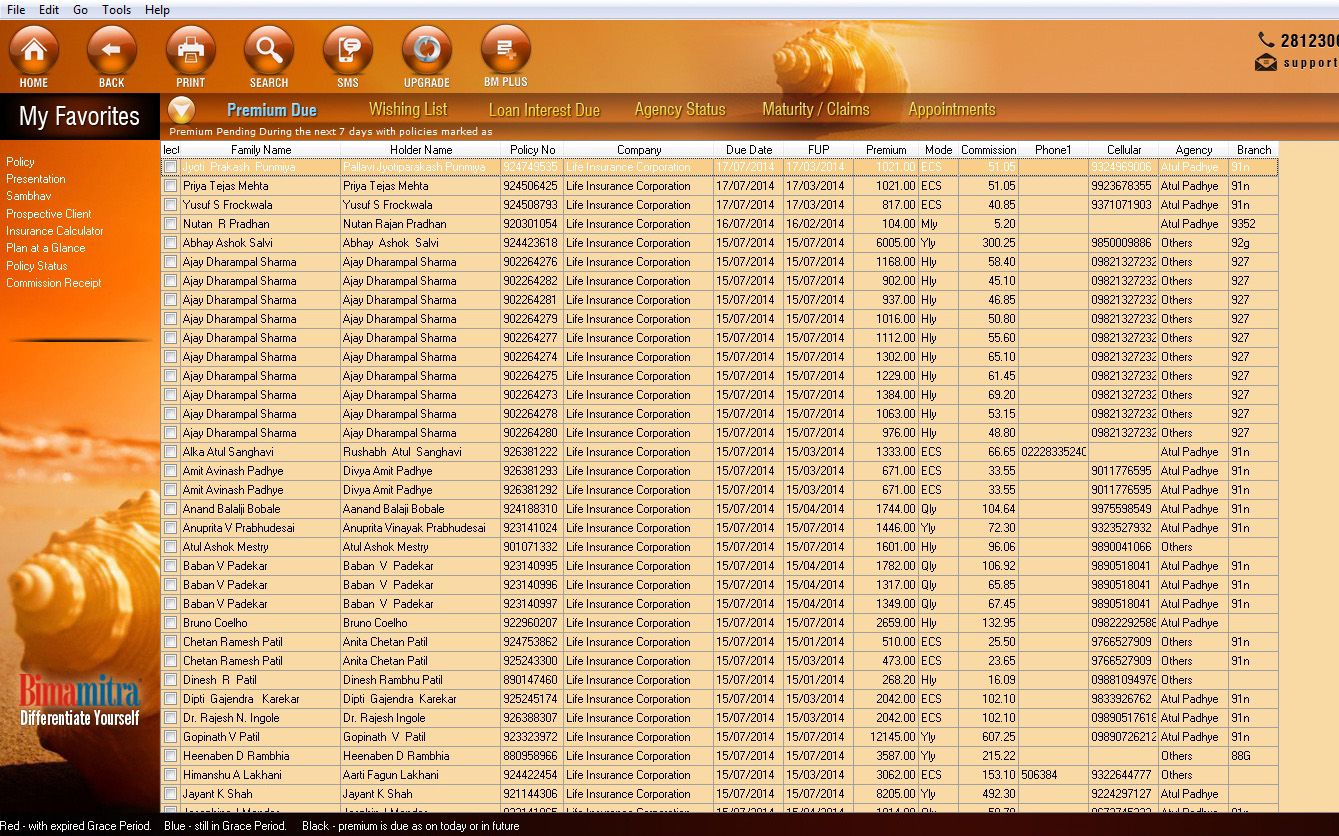This screenshot has width=1339, height=836.
Task: Open Prospective Client link
Action: click(x=49, y=214)
